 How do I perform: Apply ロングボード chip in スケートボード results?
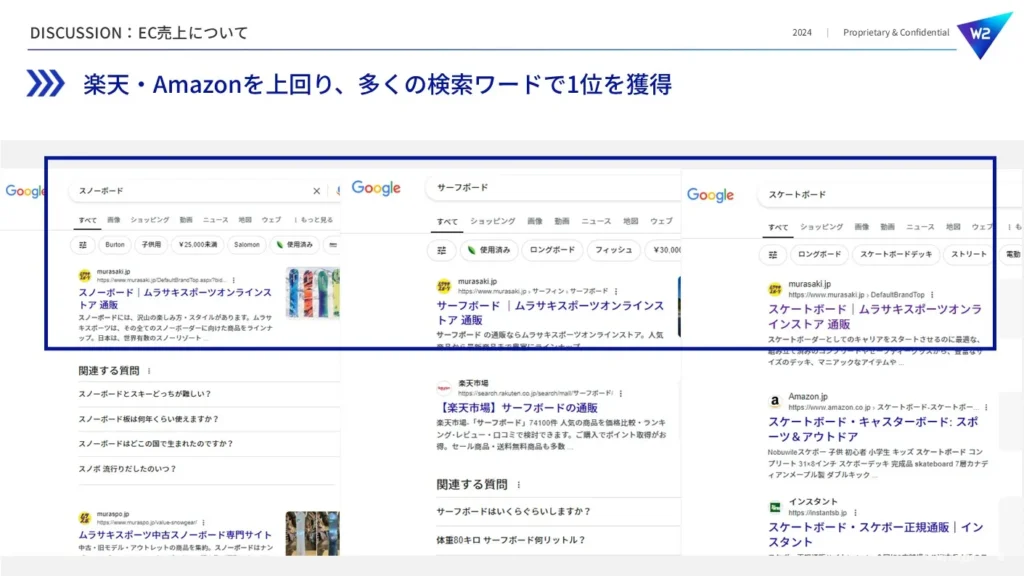coord(819,255)
